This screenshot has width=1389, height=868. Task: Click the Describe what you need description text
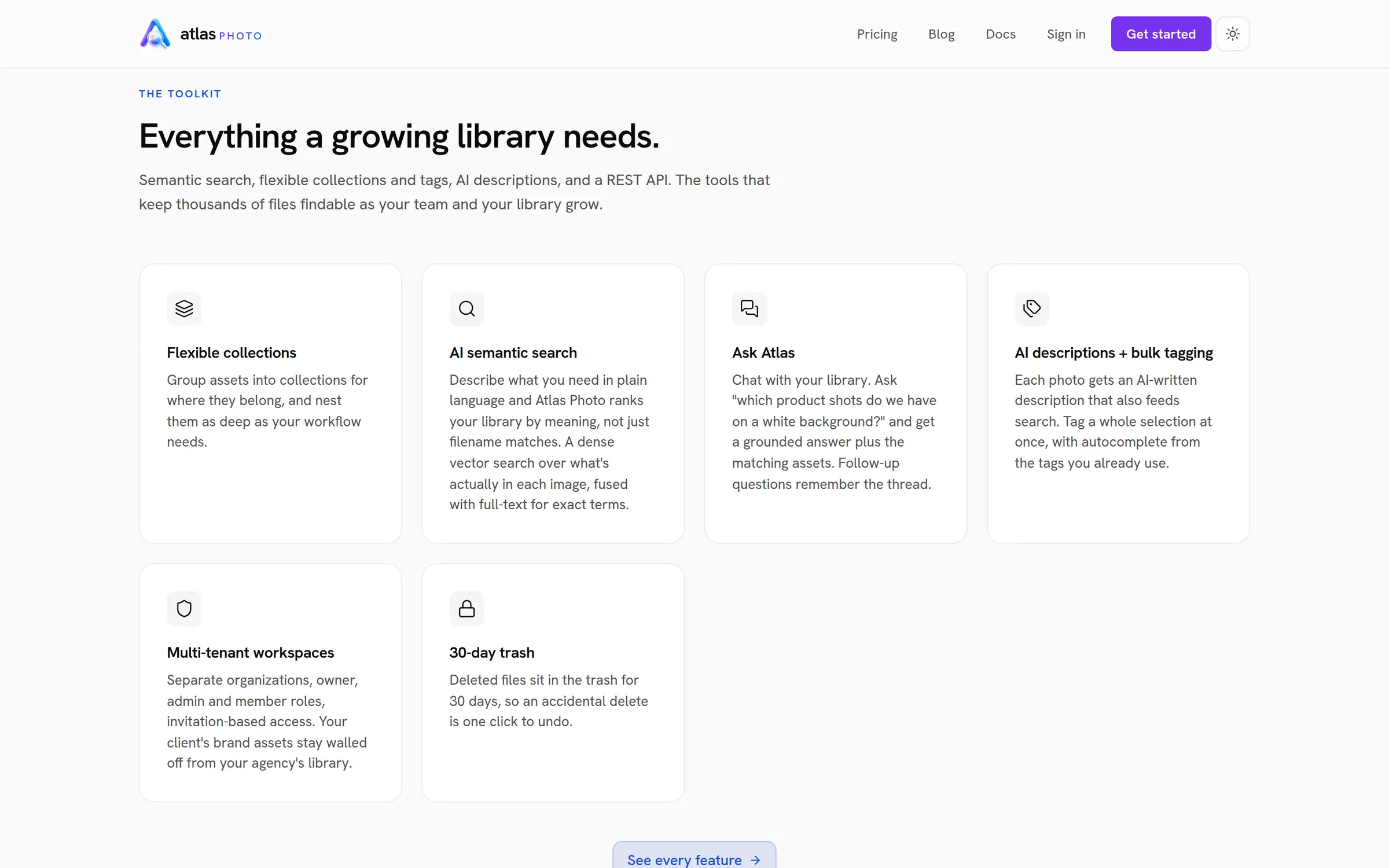pyautogui.click(x=549, y=442)
